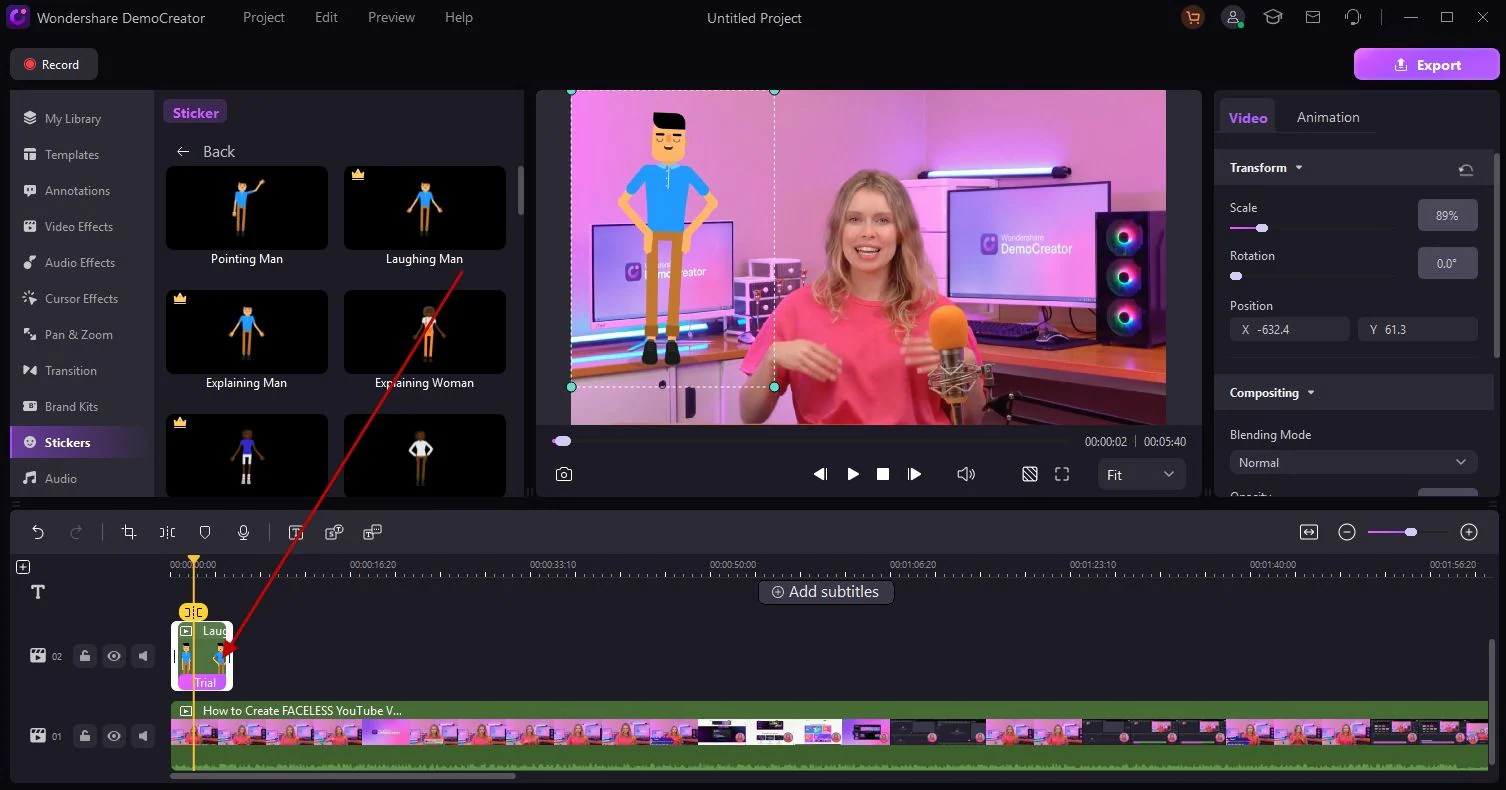The width and height of the screenshot is (1506, 790).
Task: Click the Record button
Action: 54,64
